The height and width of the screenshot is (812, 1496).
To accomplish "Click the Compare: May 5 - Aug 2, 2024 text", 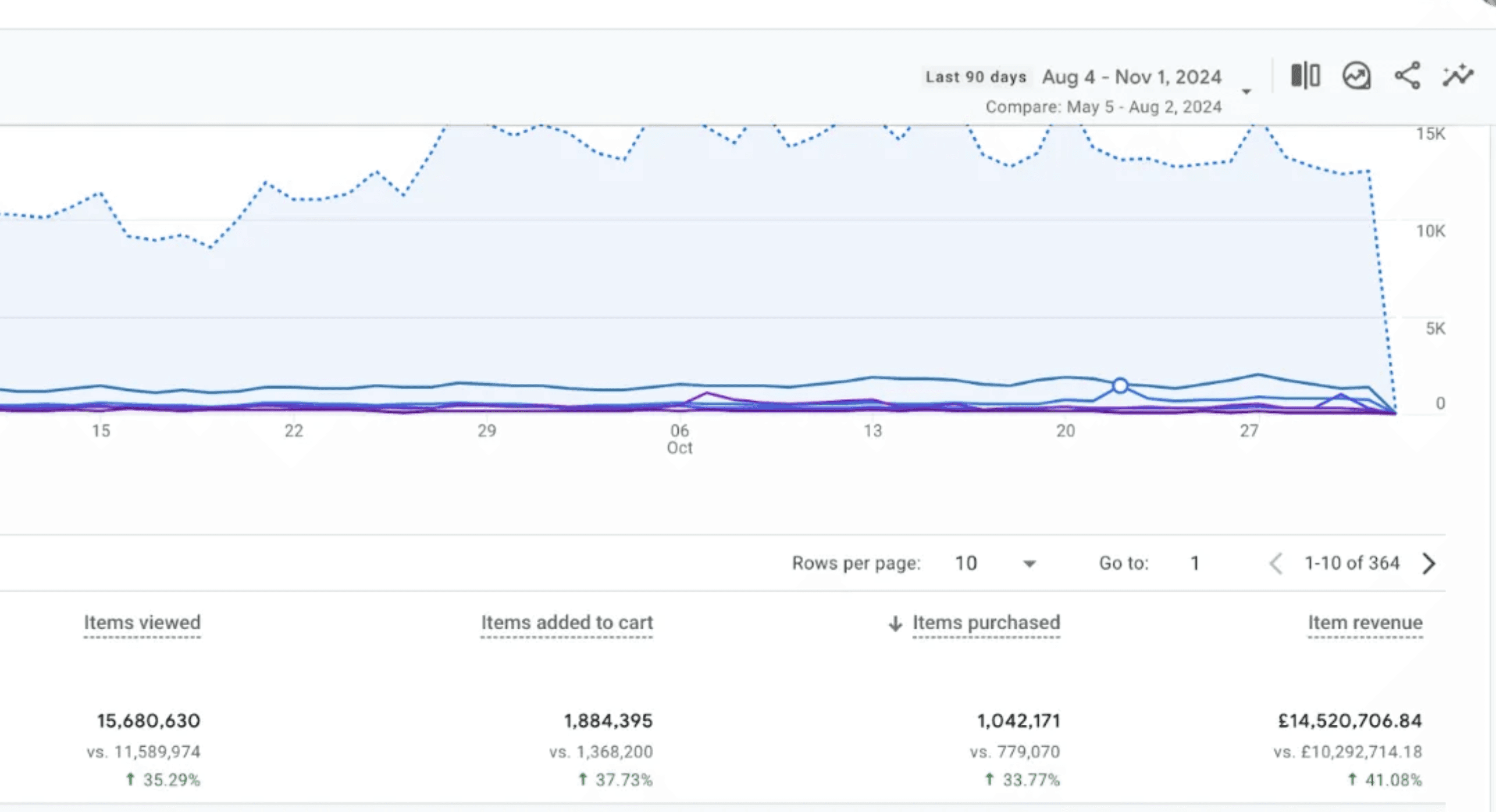I will coord(1103,107).
